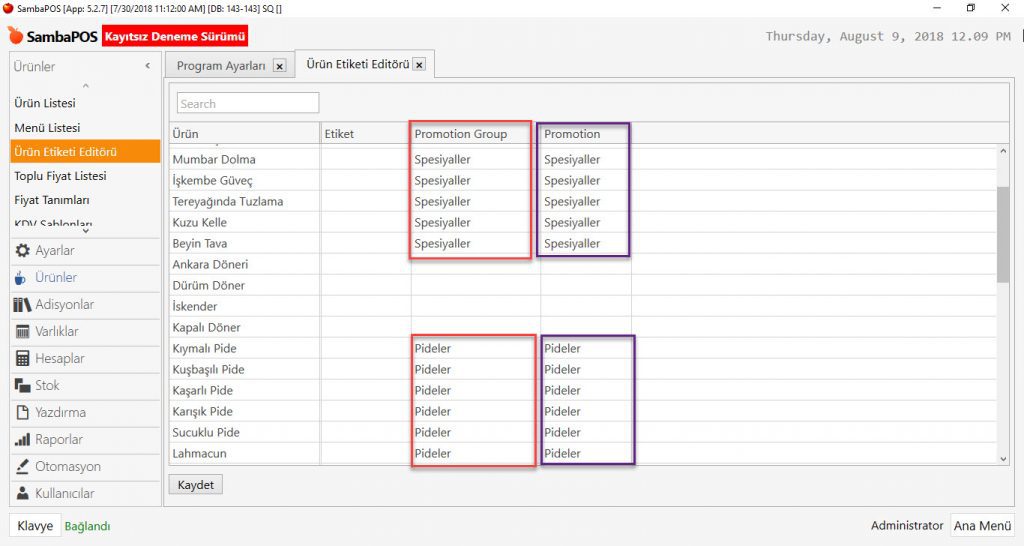Select the Beyin Tava row

[583, 244]
